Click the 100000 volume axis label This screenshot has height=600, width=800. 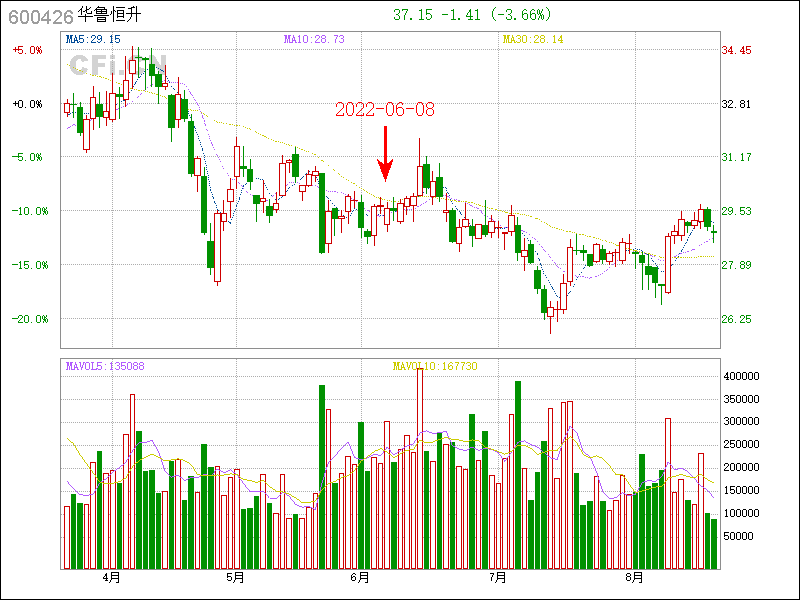click(x=741, y=513)
